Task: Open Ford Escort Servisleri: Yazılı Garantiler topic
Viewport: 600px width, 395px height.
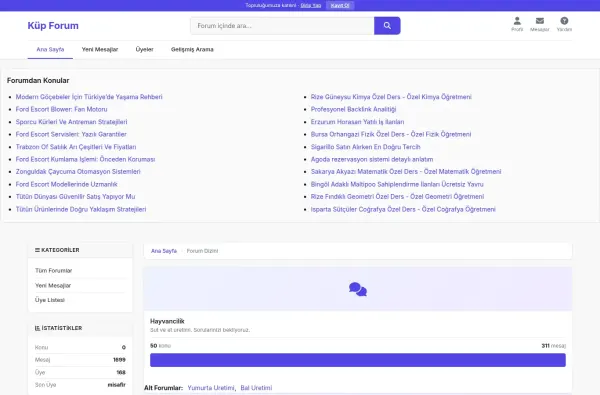Action: coord(71,134)
